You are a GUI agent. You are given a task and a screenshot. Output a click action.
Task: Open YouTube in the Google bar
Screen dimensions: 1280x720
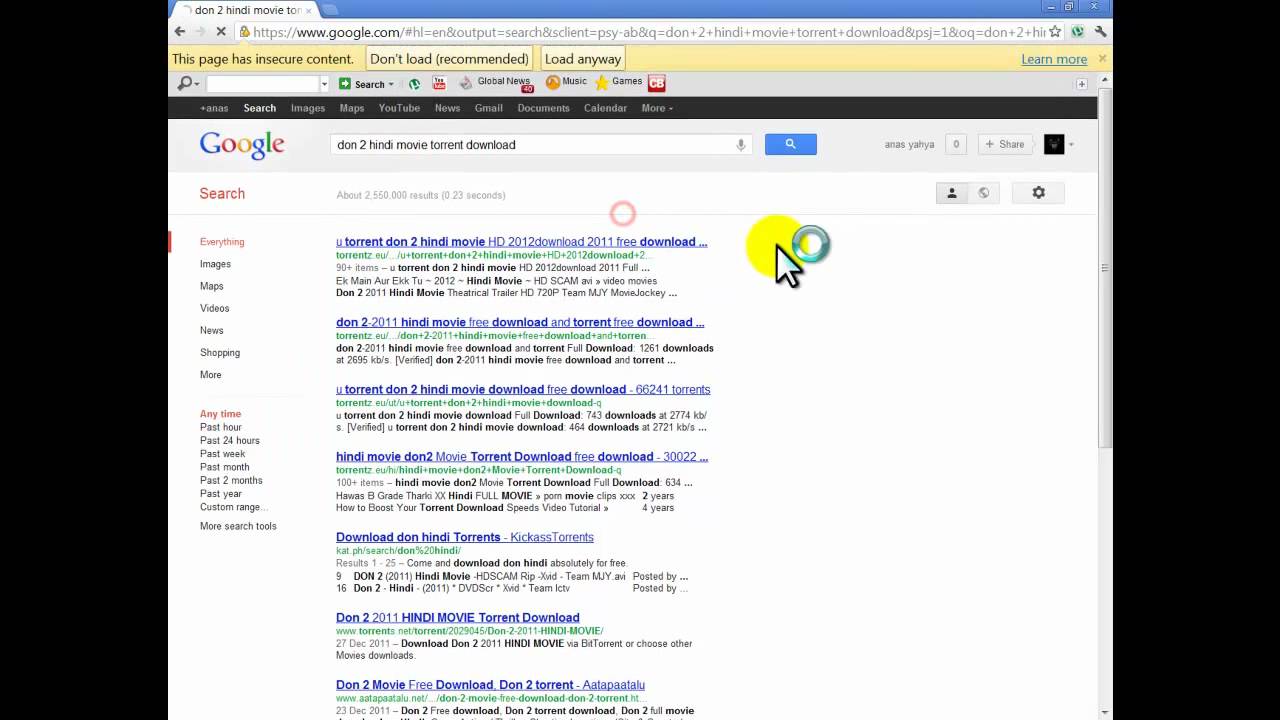[399, 108]
